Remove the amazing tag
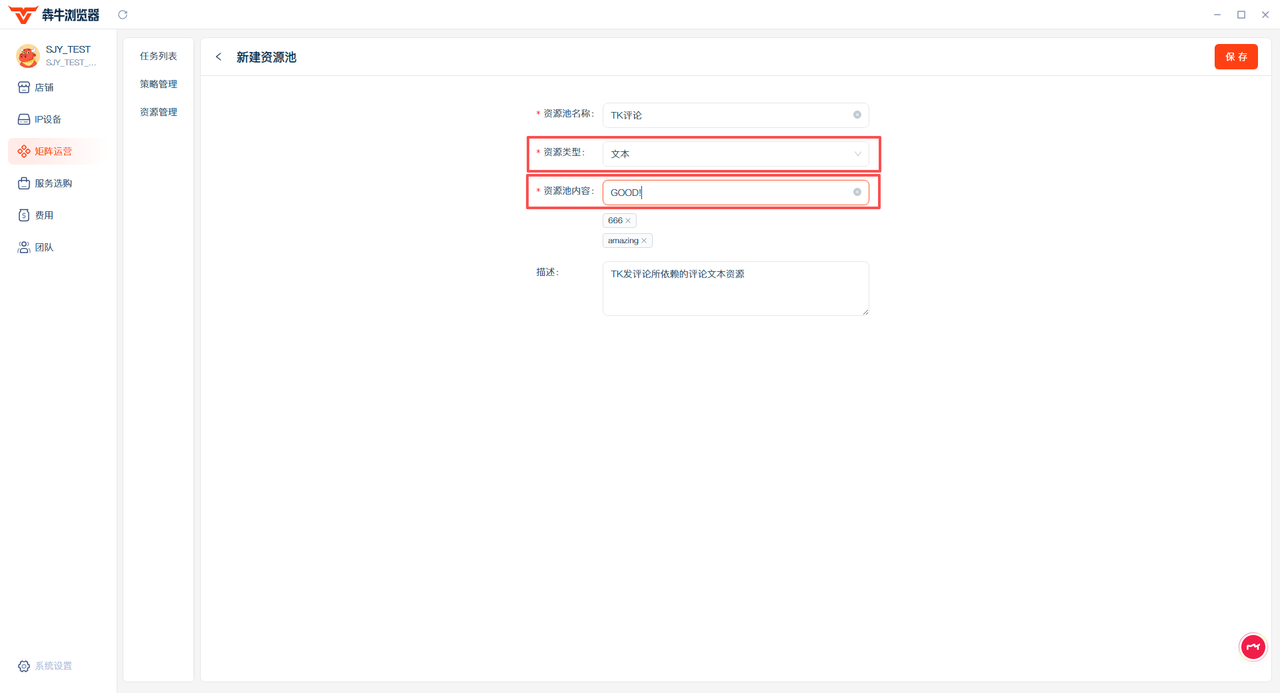The image size is (1280, 693). [x=644, y=241]
